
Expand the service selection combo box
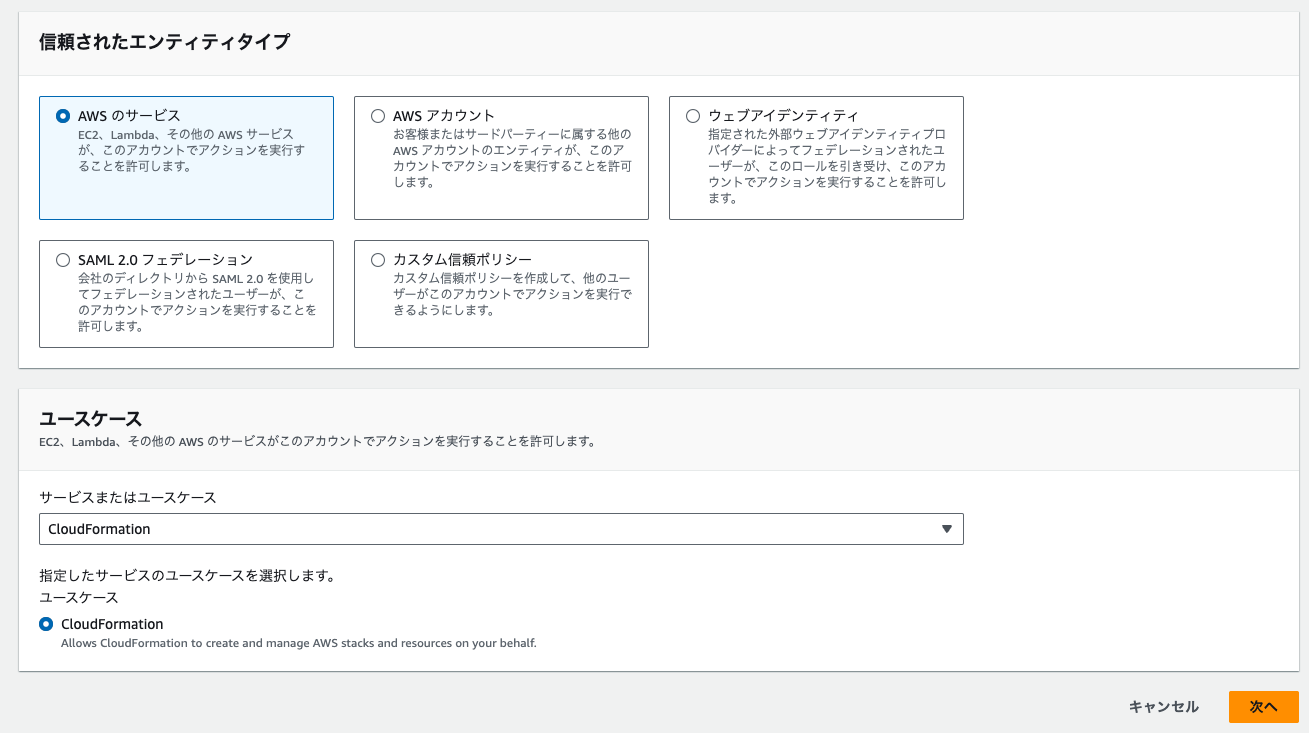[x=500, y=529]
